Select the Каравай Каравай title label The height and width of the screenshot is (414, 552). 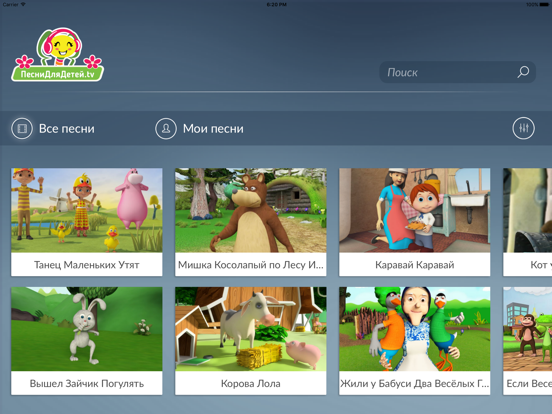pos(414,265)
